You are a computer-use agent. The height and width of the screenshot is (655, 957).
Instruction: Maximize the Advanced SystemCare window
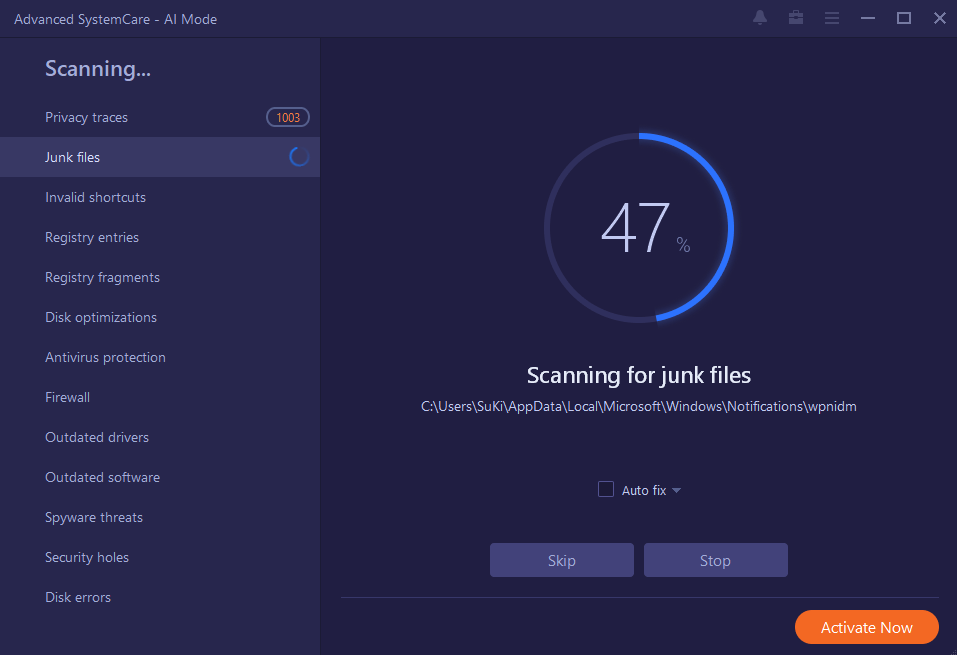click(x=904, y=18)
